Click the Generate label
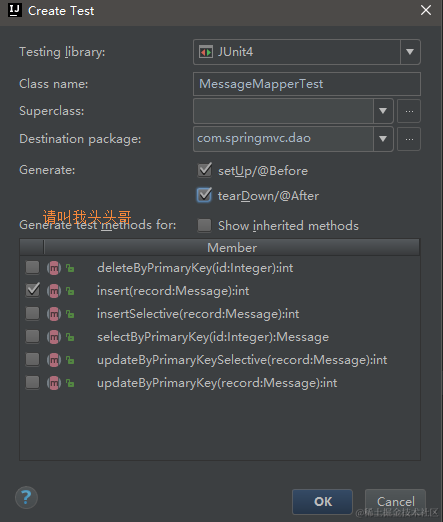 (47, 170)
